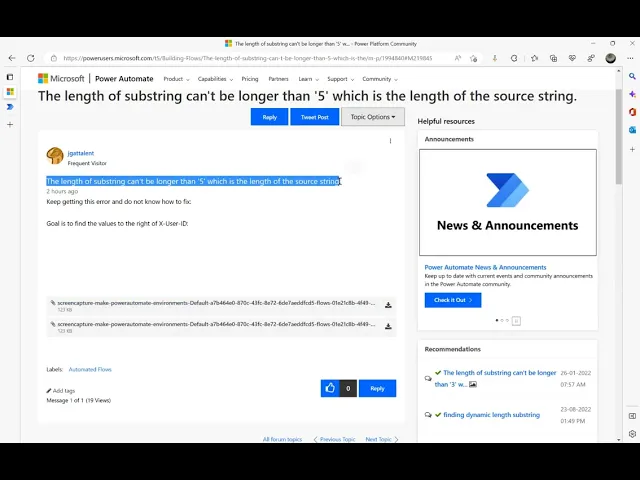Screen dimensions: 640x480
Task: Click the browser profile avatar
Action: [x=611, y=58]
